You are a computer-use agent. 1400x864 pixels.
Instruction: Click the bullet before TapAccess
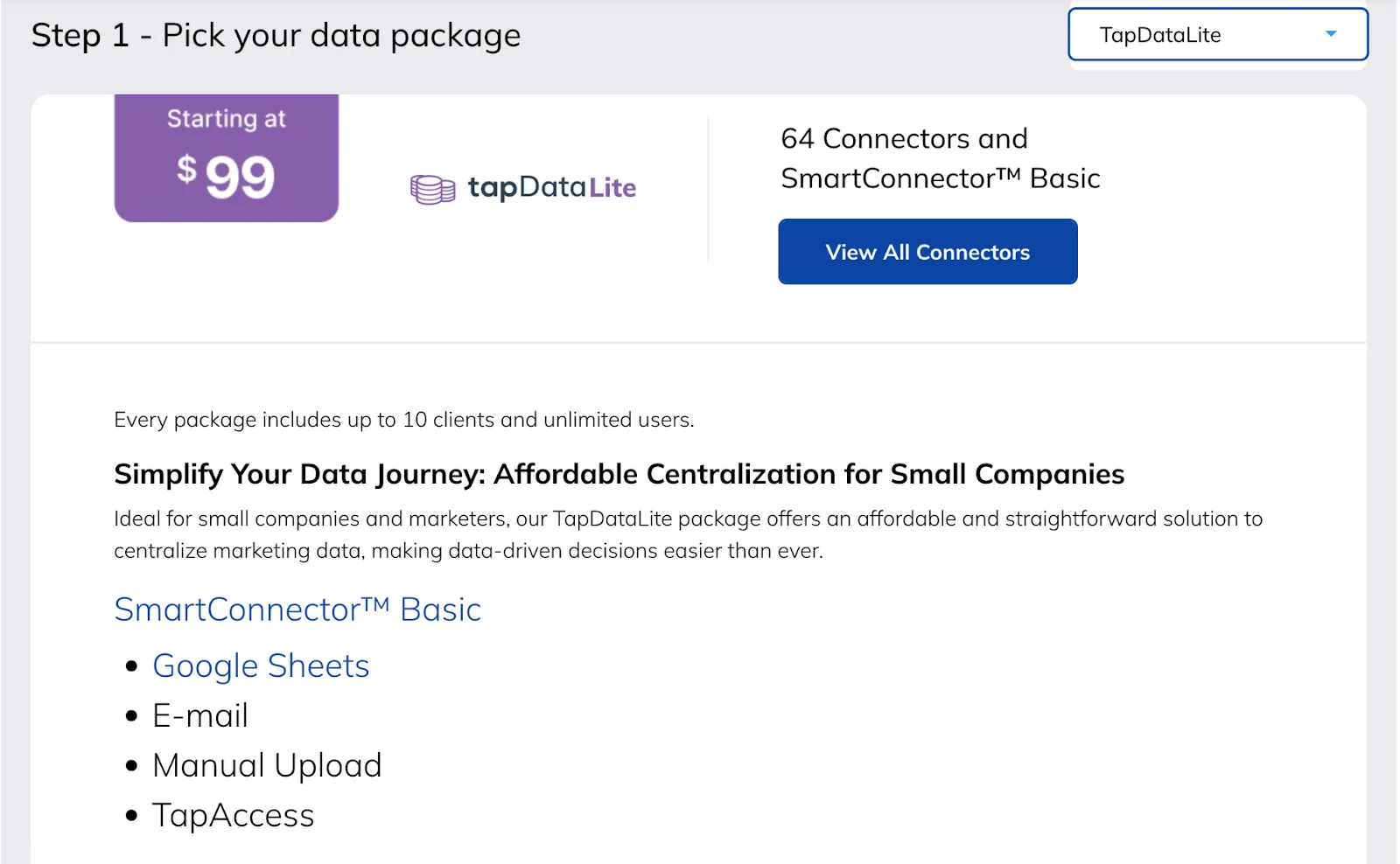(x=132, y=816)
